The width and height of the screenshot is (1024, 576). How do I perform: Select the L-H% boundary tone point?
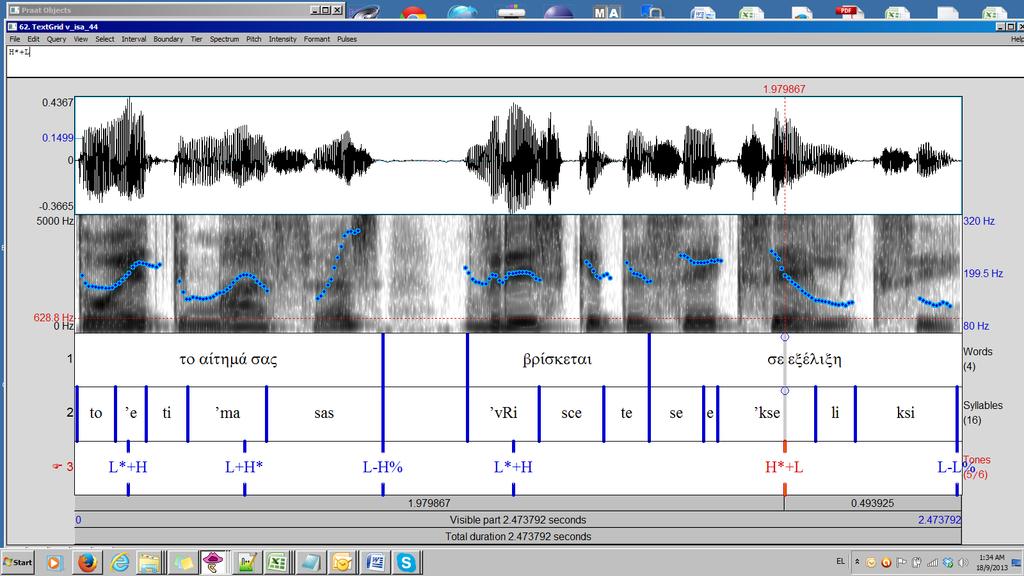click(383, 467)
